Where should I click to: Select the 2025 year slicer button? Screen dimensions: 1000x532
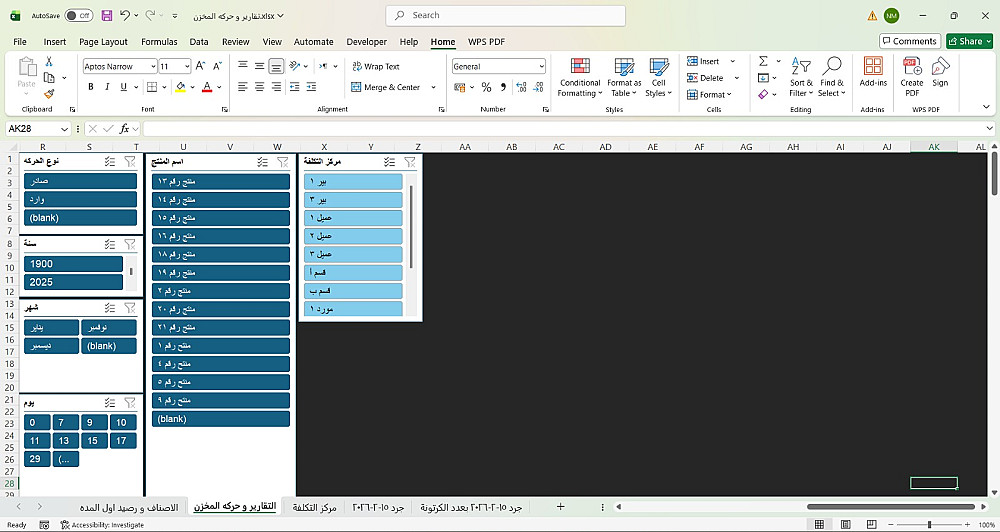[72, 282]
